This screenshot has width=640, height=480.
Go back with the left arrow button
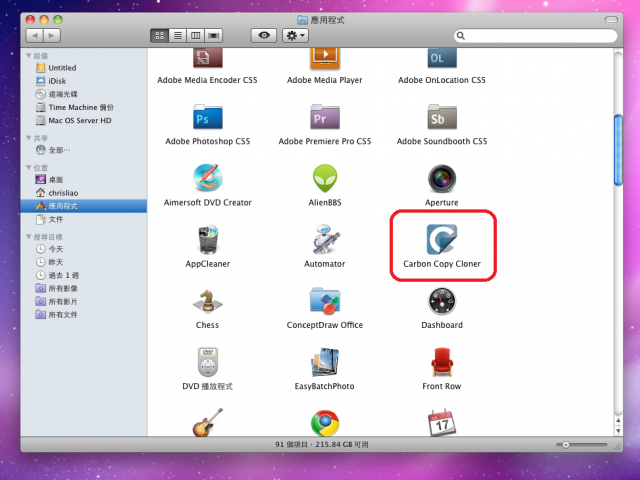coord(35,36)
